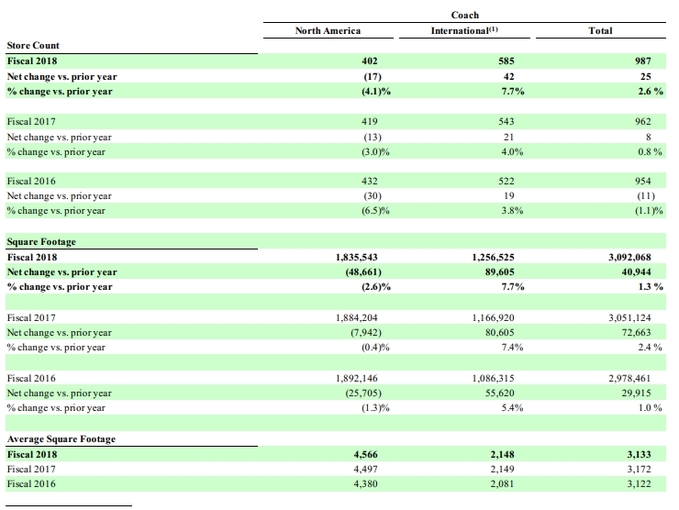This screenshot has width=679, height=510.
Task: Click the (0.4)% change value
Action: [375, 348]
